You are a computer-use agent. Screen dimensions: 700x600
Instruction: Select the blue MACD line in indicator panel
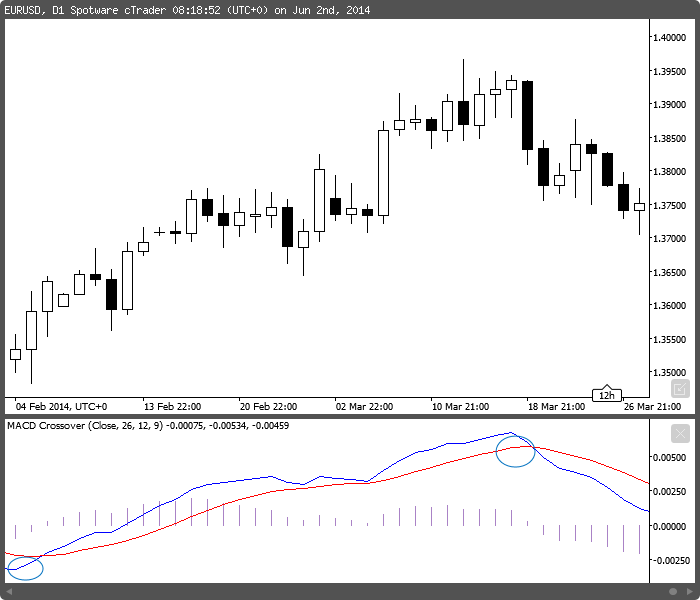230,481
